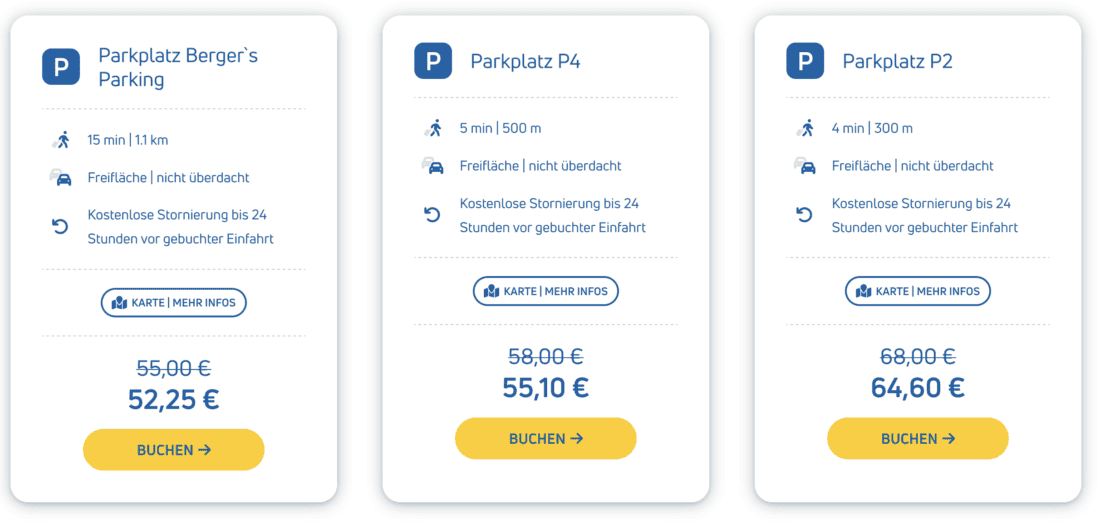View Karte | Mehr Infos for Parkplatz P2
Viewport: 1100px width, 525px height.
point(918,291)
